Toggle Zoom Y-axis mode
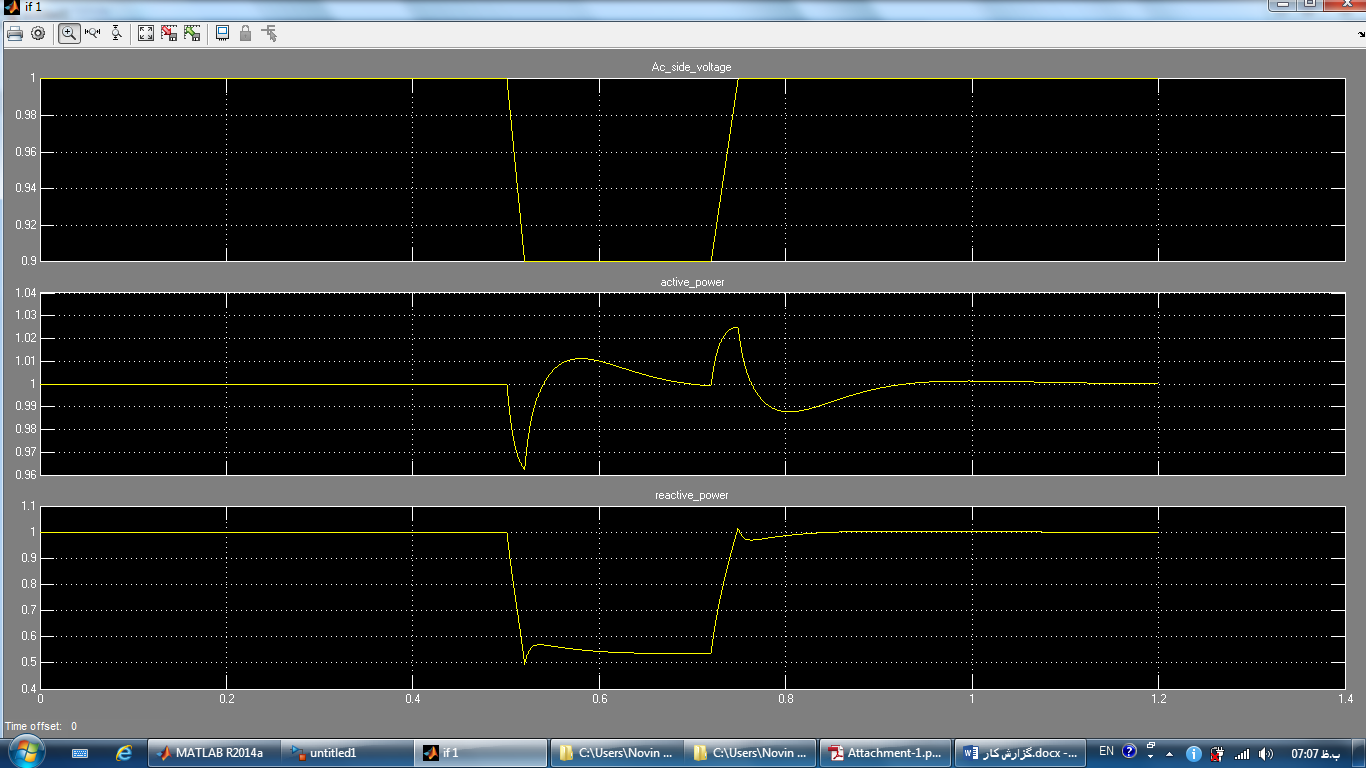 click(116, 33)
